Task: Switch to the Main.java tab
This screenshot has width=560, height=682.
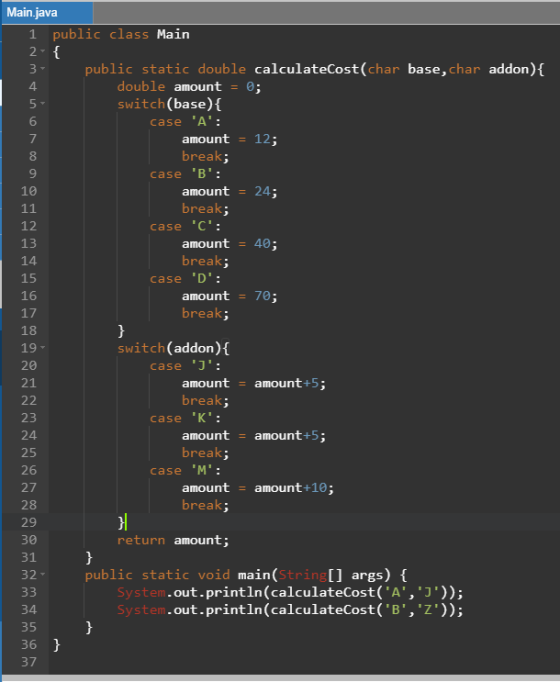Action: click(x=47, y=13)
